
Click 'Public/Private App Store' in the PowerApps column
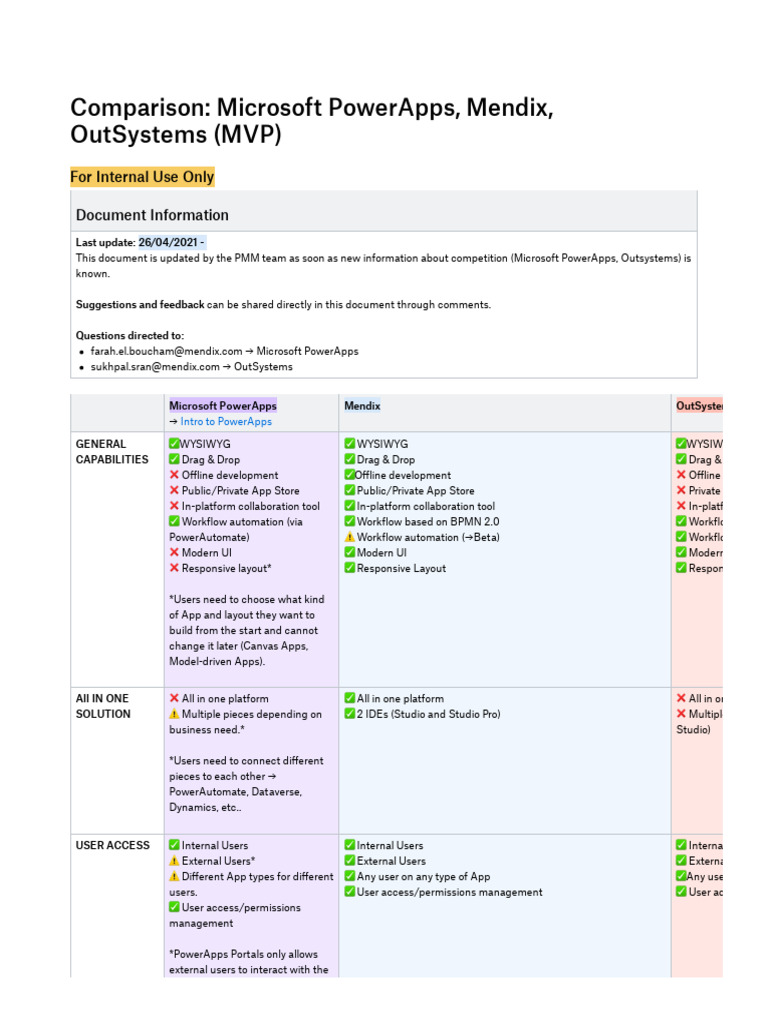240,491
